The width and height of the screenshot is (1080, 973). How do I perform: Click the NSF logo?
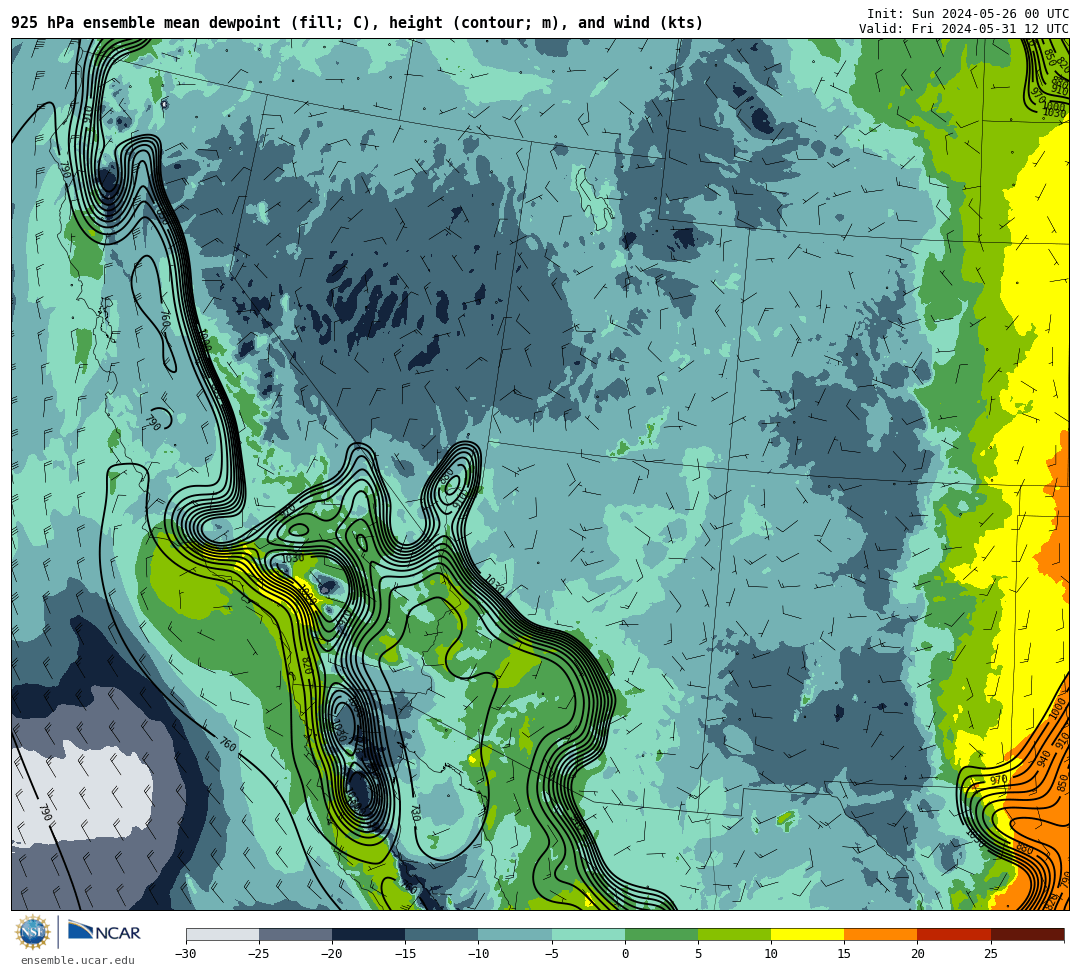[33, 933]
